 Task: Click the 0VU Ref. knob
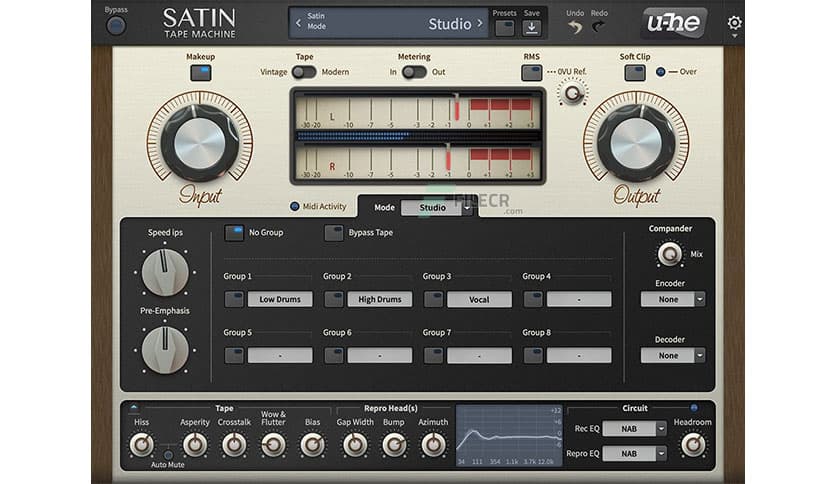click(x=573, y=93)
